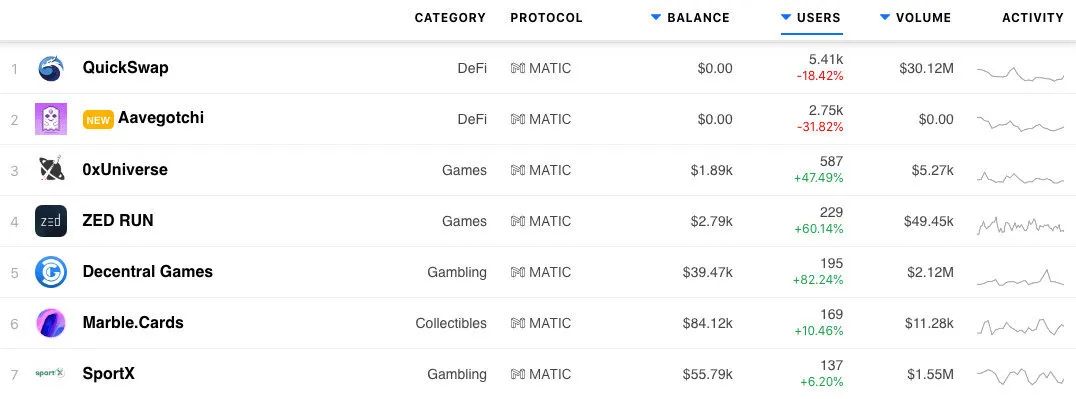1076x399 pixels.
Task: View the SportX activity sparkline chart
Action: tap(1020, 376)
